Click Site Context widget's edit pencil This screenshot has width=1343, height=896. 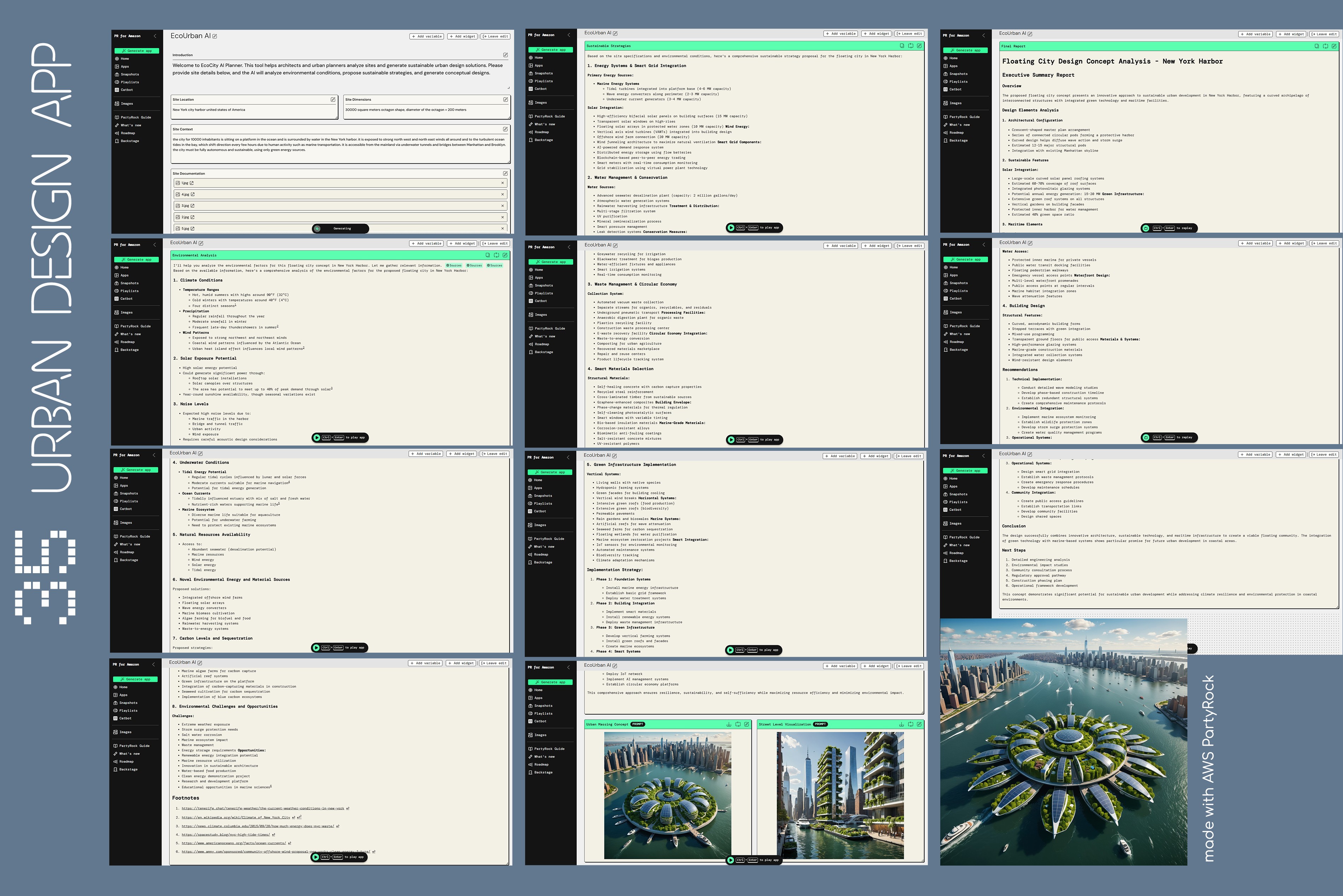(505, 129)
